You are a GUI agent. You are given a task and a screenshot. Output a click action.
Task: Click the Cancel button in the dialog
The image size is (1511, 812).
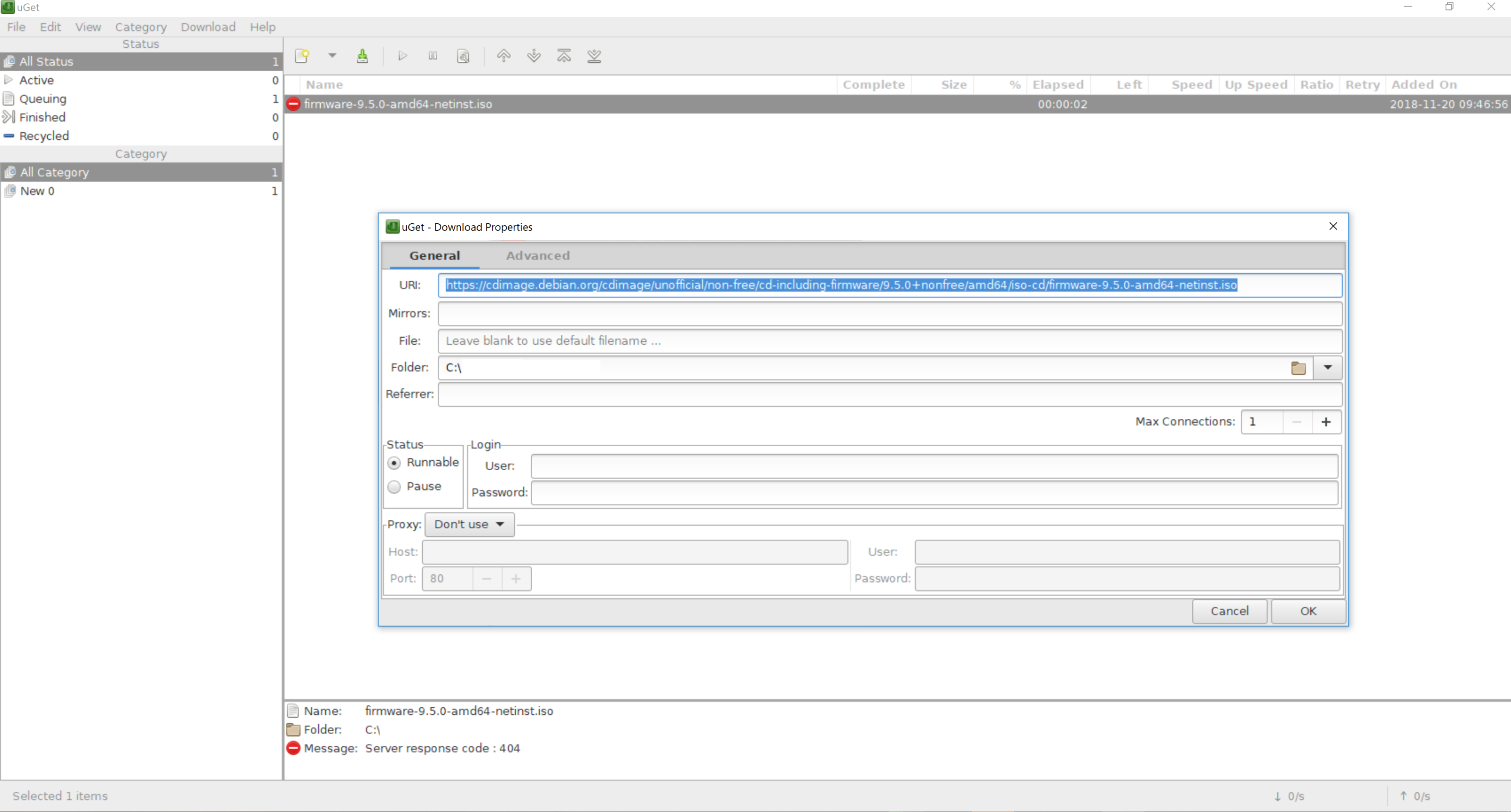pyautogui.click(x=1230, y=611)
